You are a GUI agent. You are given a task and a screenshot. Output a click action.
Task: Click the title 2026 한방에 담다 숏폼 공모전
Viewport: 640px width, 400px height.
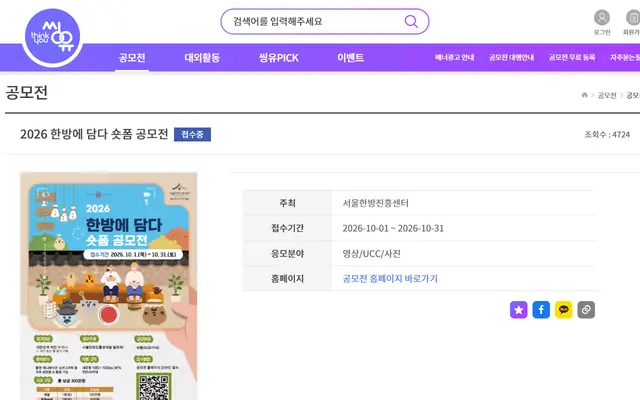point(94,134)
